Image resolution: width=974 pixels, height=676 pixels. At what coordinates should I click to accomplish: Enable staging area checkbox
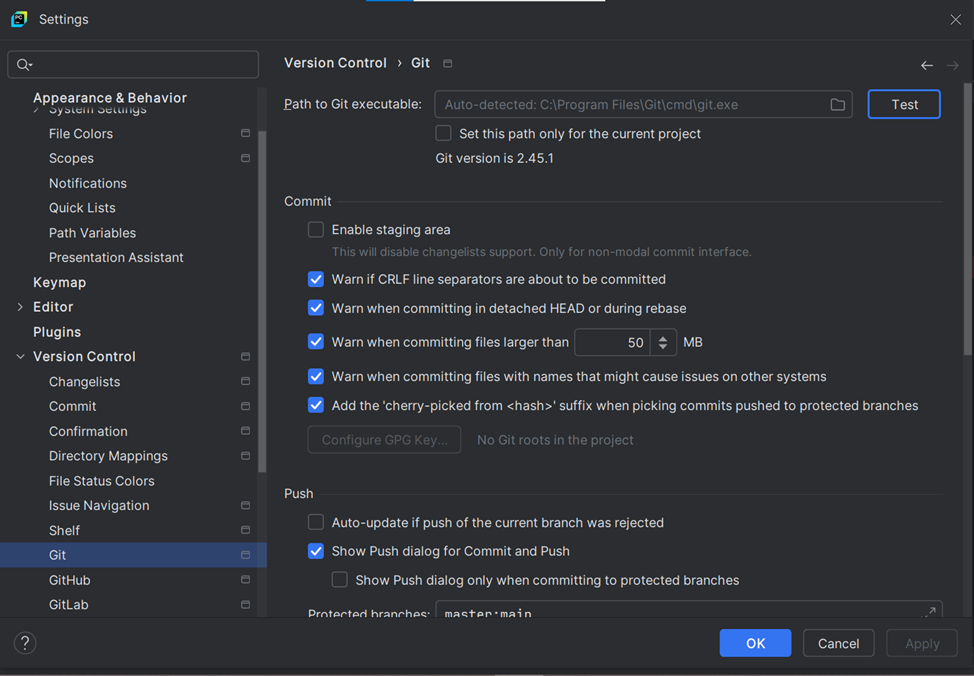[x=316, y=230]
